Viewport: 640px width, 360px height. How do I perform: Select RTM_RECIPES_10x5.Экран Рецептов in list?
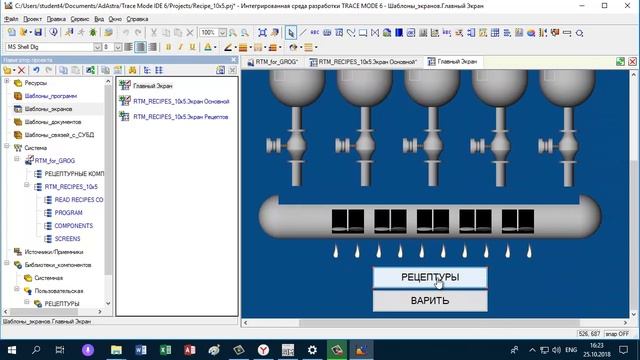pos(180,117)
